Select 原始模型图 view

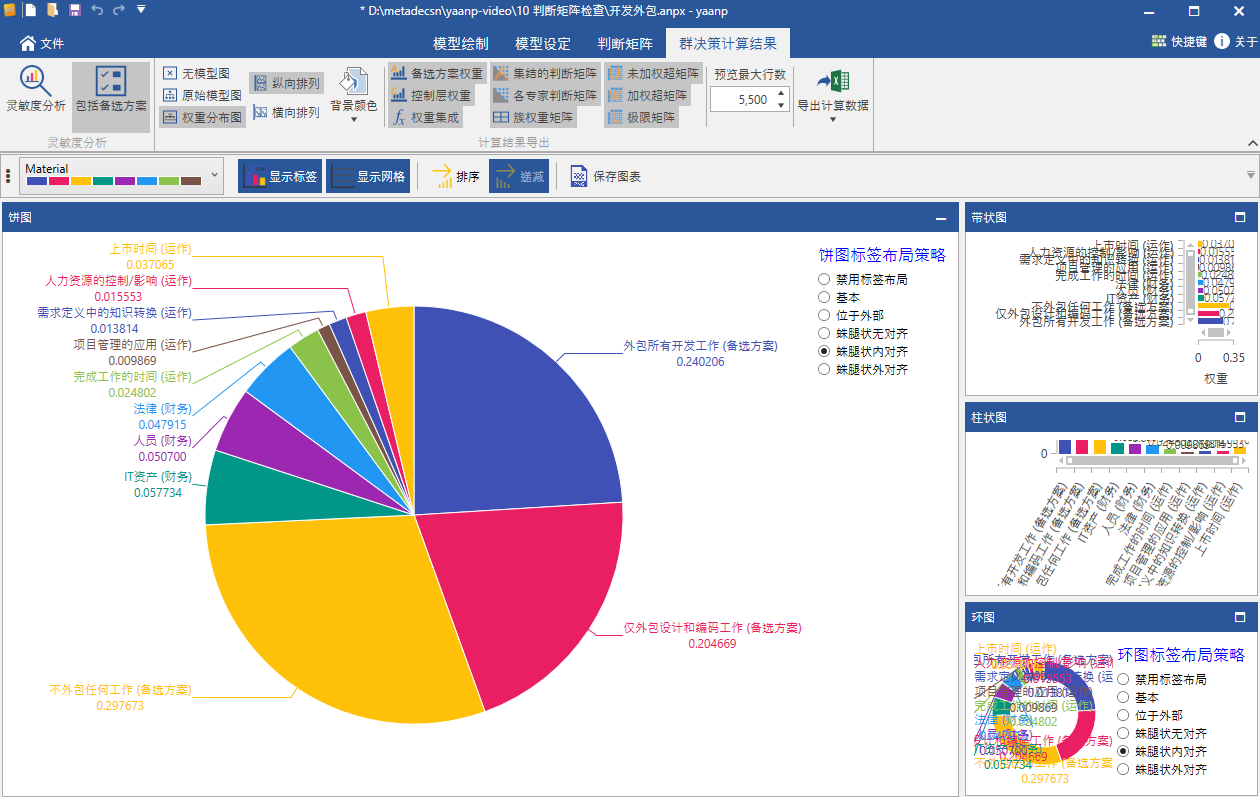tap(202, 95)
